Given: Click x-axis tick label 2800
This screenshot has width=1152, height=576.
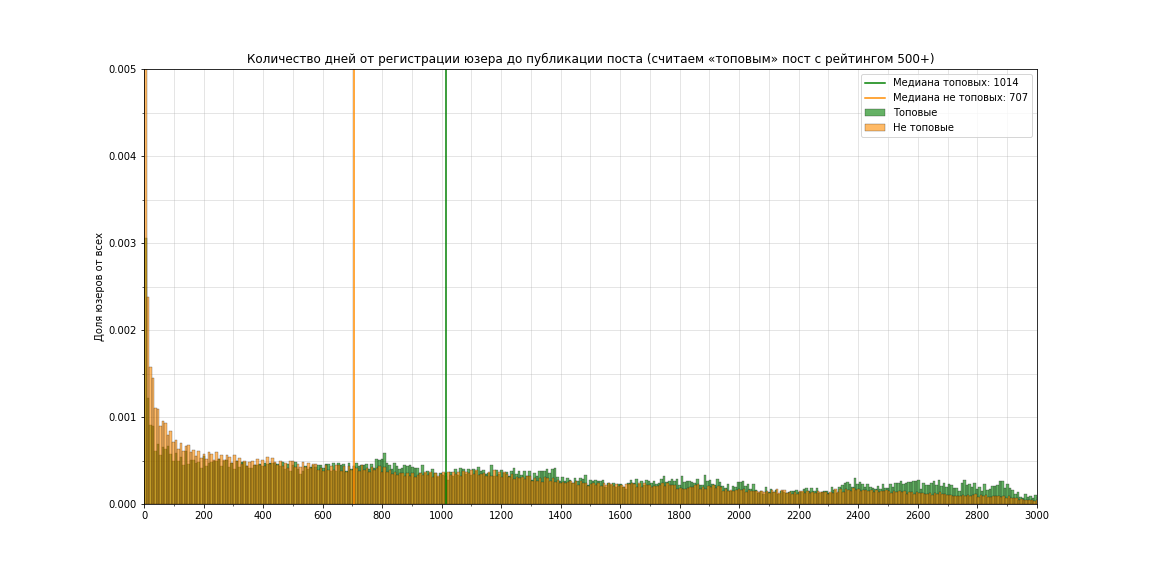Looking at the screenshot, I should point(977,516).
